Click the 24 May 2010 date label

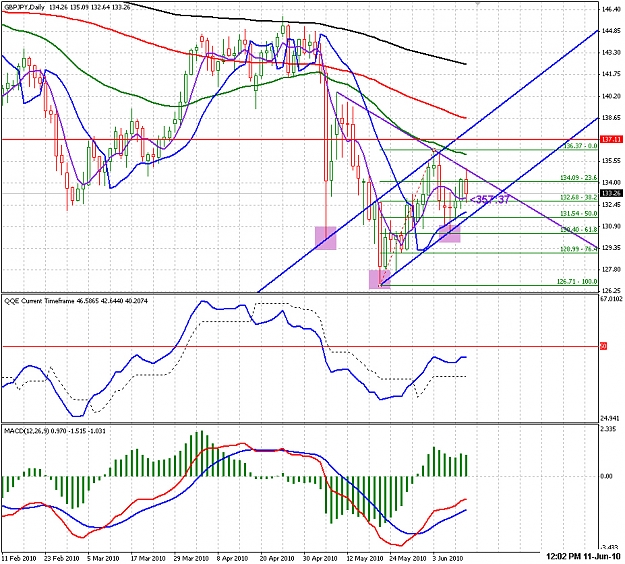pos(407,558)
